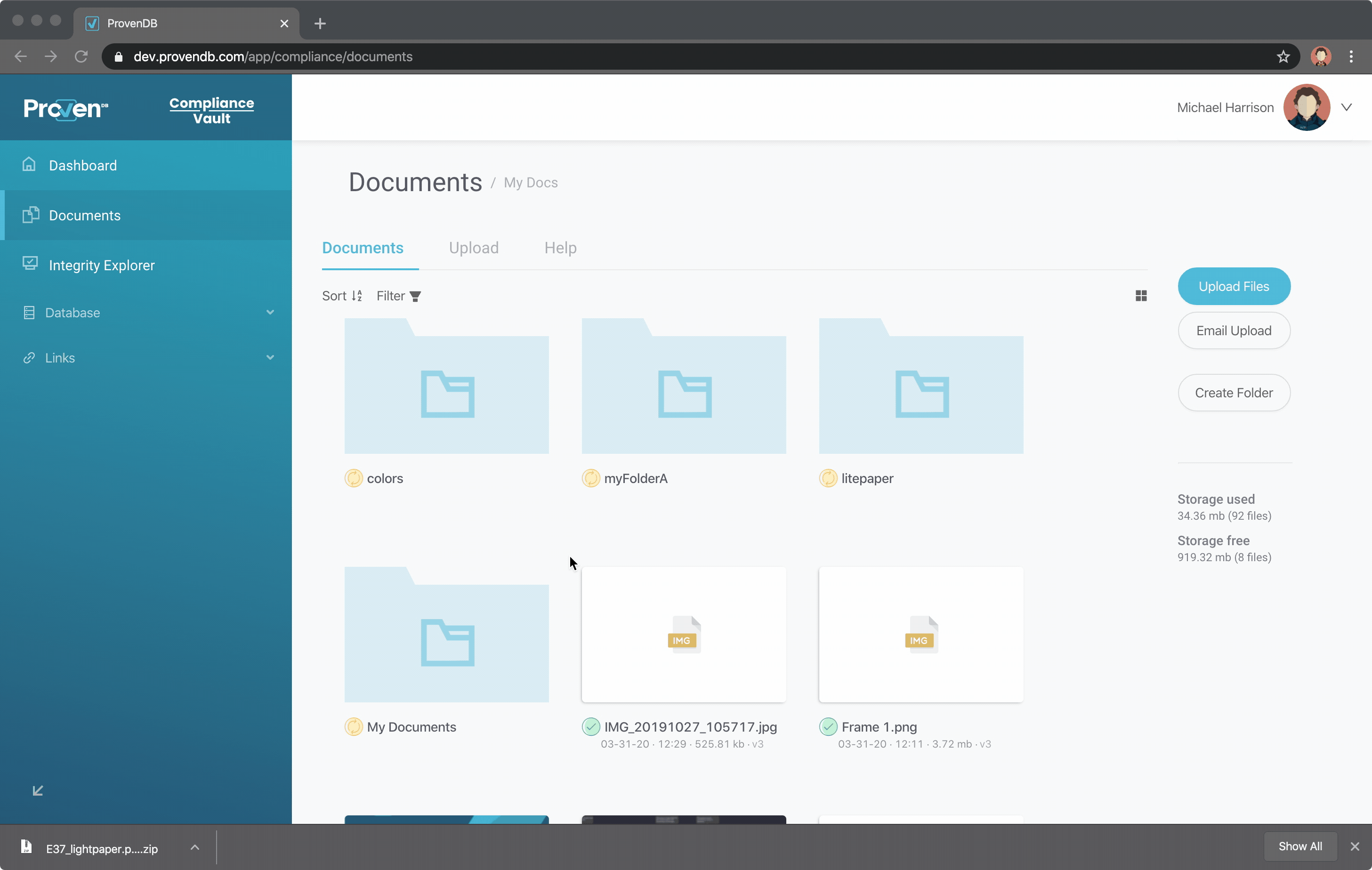Expand the Database sidebar menu
This screenshot has height=870, width=1372.
tap(270, 312)
